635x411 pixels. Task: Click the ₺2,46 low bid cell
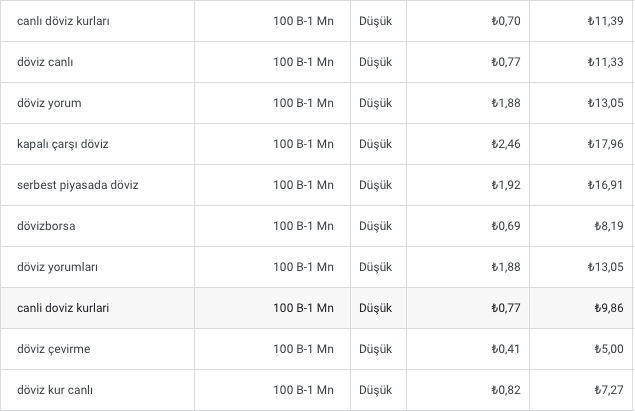(x=506, y=144)
